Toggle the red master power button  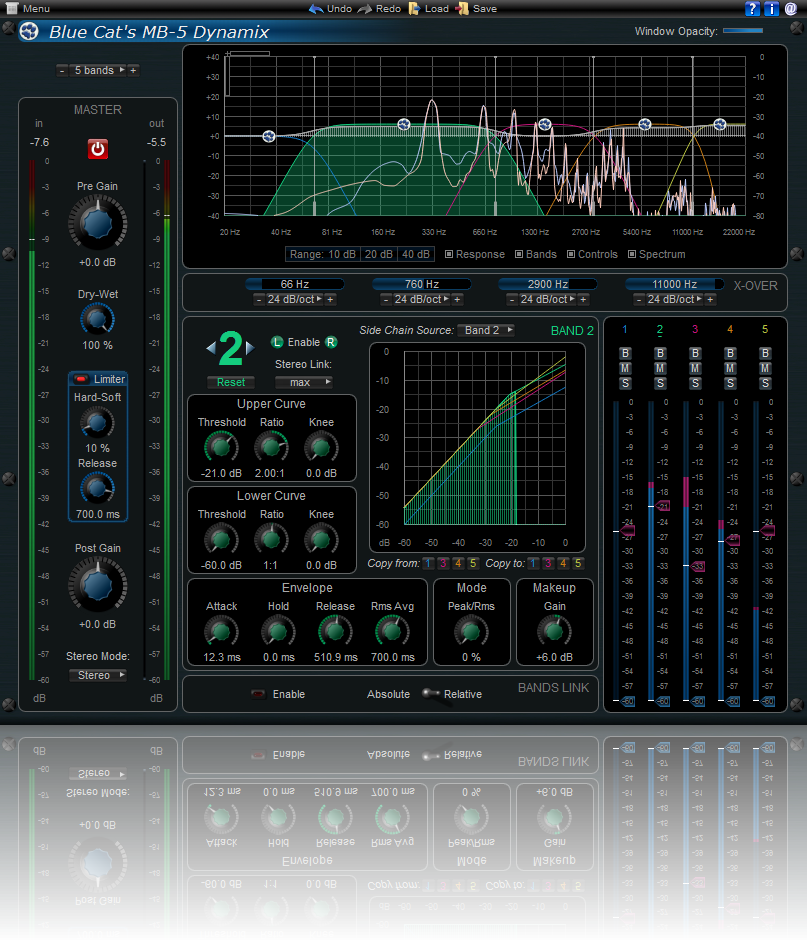click(x=97, y=149)
